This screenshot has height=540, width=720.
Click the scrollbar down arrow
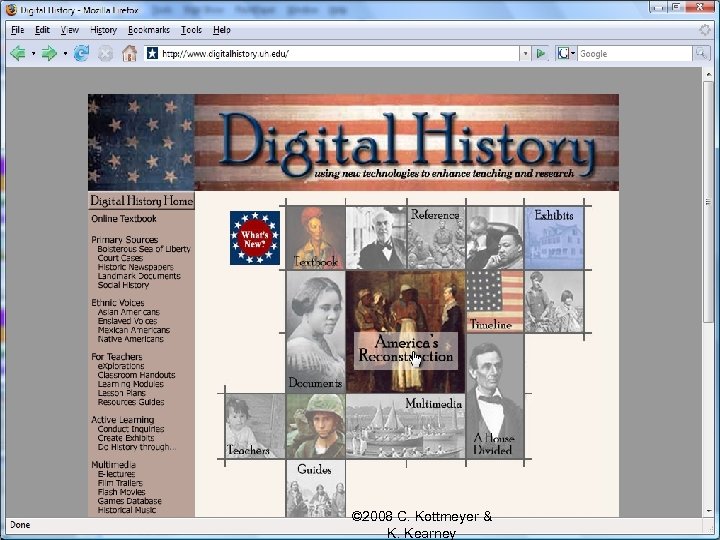[x=708, y=511]
